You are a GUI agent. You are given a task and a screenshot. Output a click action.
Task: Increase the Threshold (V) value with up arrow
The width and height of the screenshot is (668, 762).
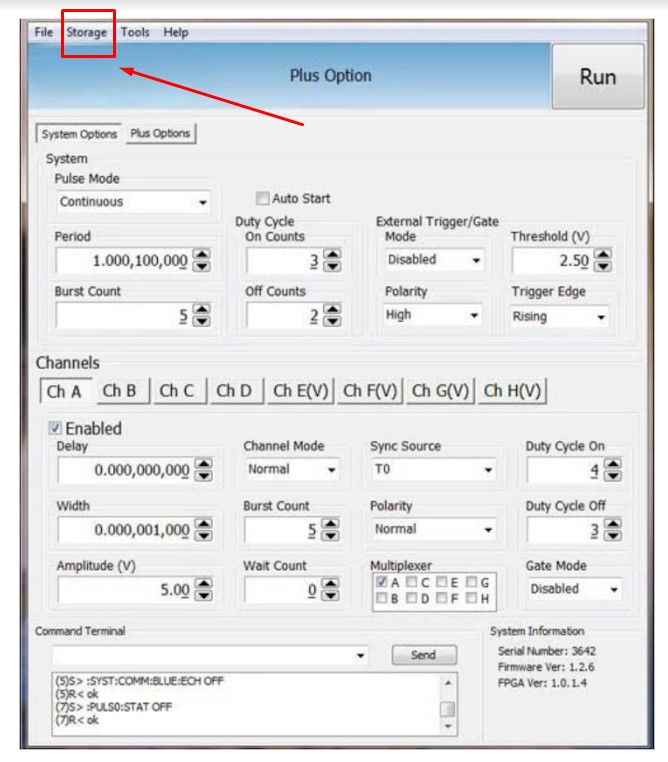tap(603, 254)
